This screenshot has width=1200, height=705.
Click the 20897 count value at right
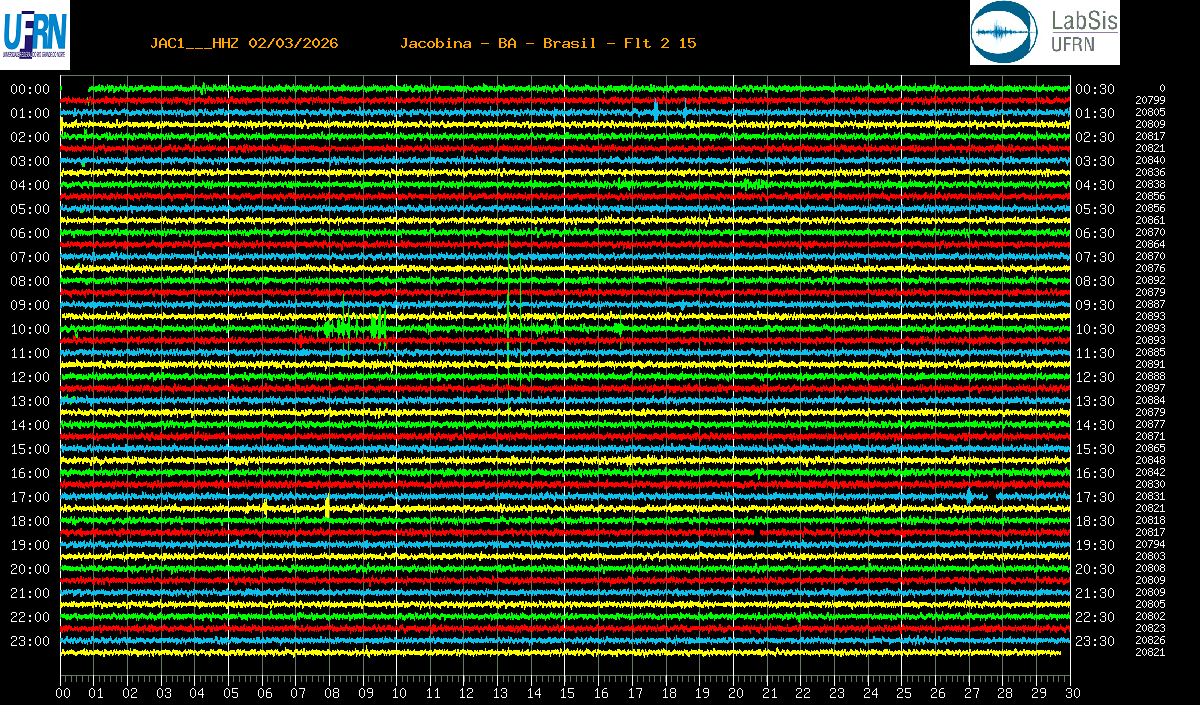coord(1150,388)
